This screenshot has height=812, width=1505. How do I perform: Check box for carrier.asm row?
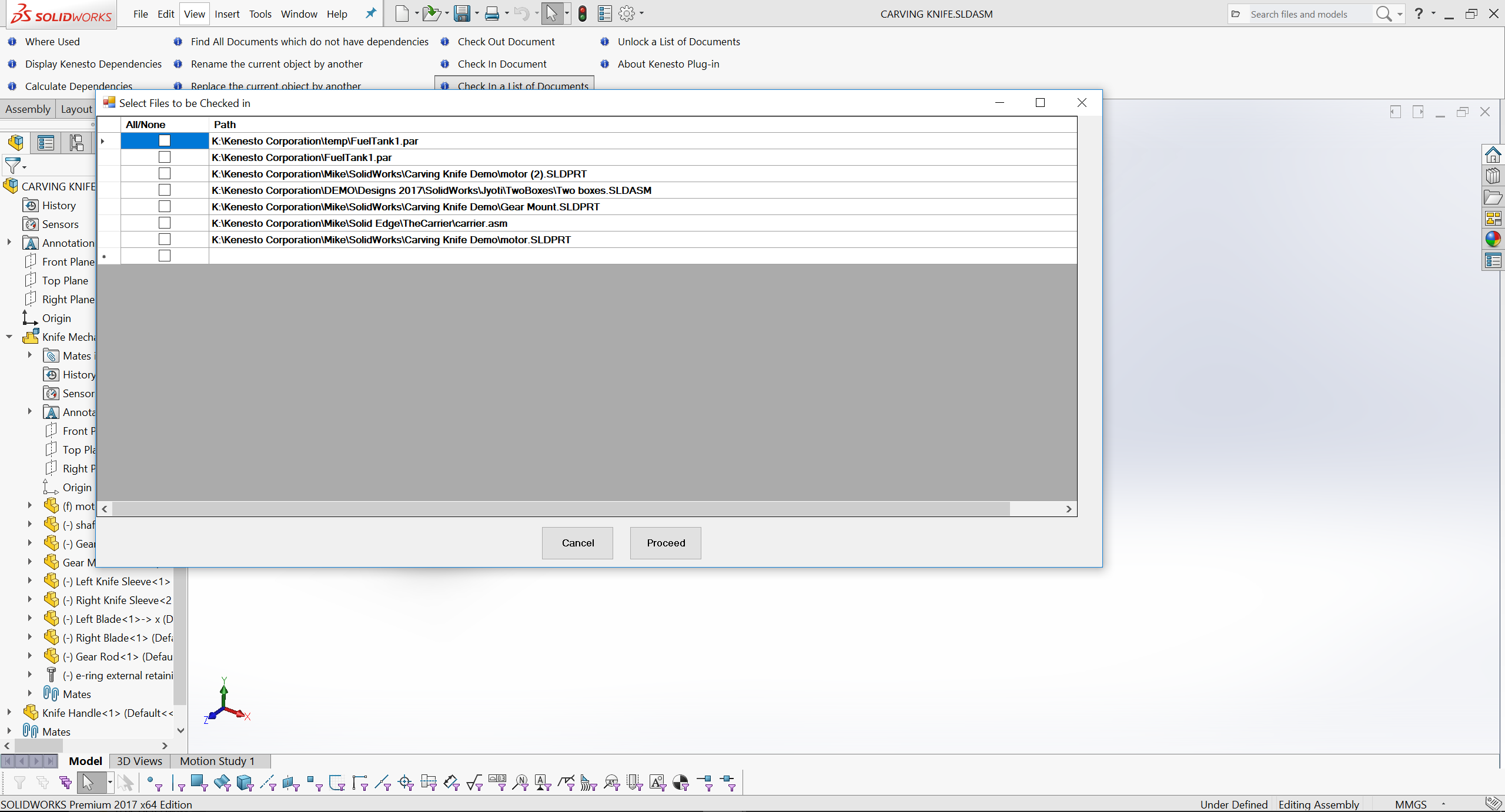(165, 223)
